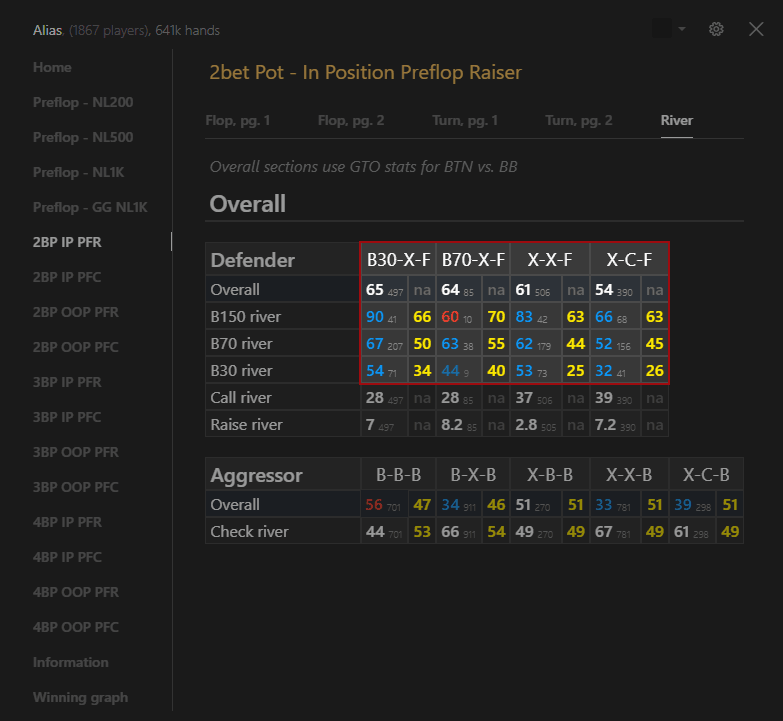Click the red 56 value in Aggressor Overall

tap(374, 504)
